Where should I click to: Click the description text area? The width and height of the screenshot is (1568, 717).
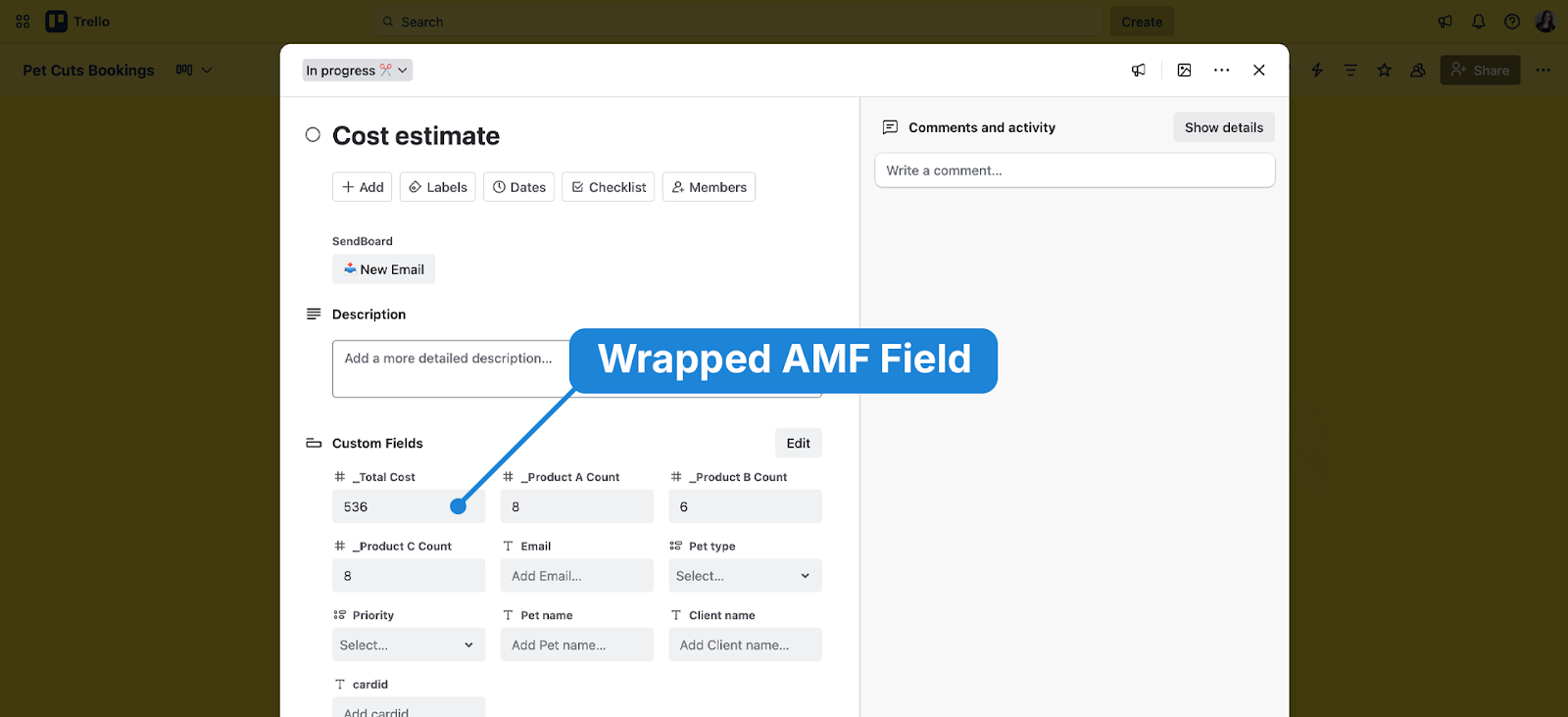tap(577, 368)
